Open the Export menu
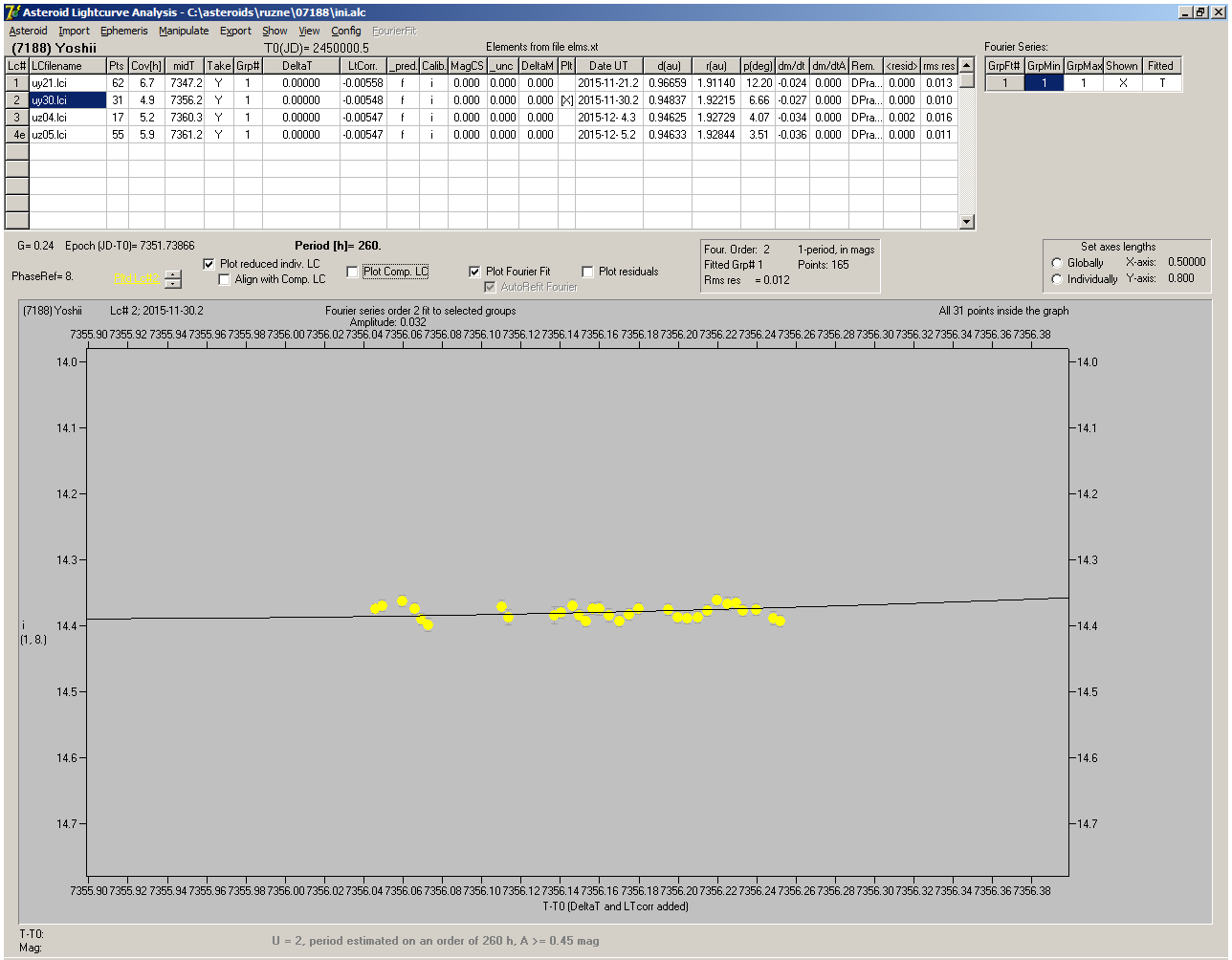The width and height of the screenshot is (1232, 960). click(235, 31)
